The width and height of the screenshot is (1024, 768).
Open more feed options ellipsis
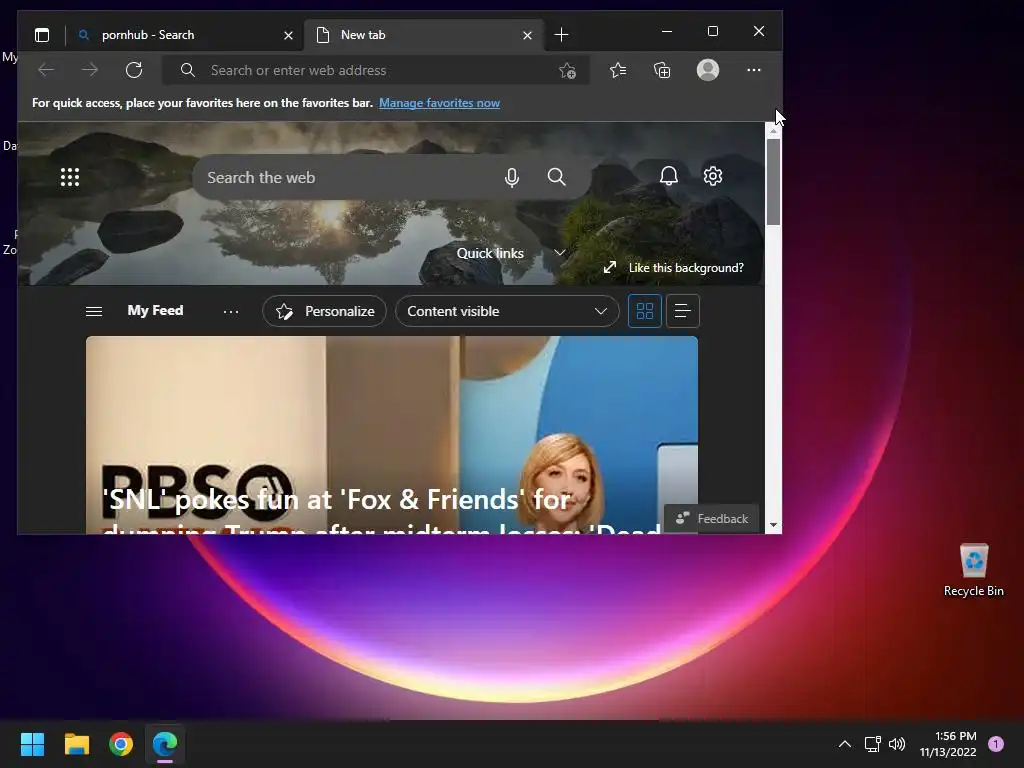click(x=231, y=312)
